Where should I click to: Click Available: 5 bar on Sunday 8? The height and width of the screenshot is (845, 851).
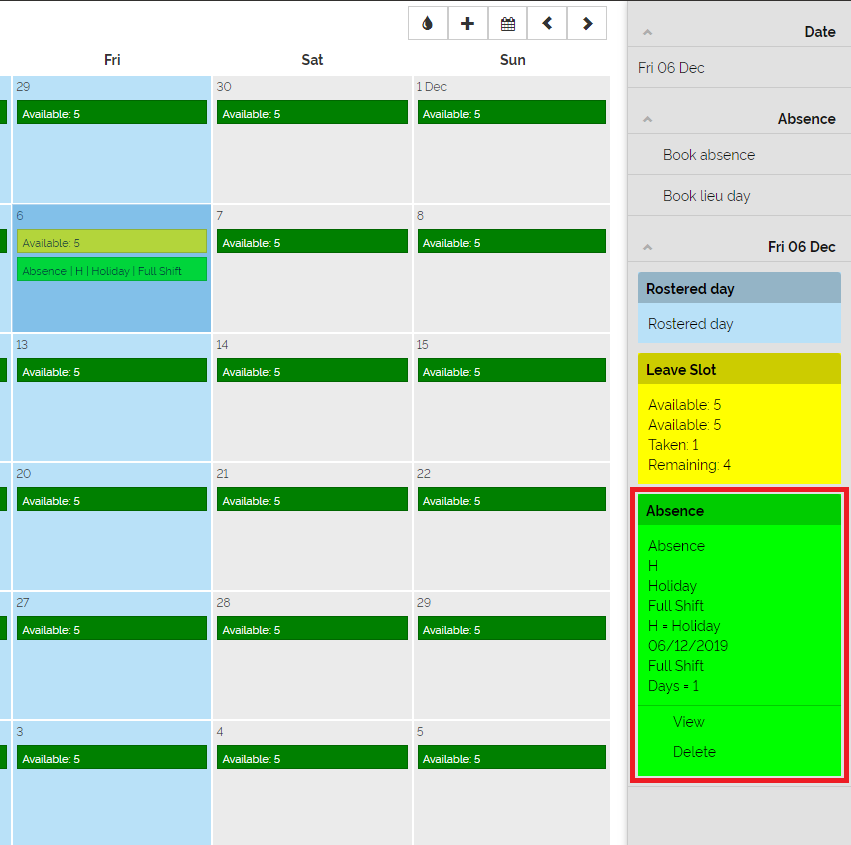512,242
